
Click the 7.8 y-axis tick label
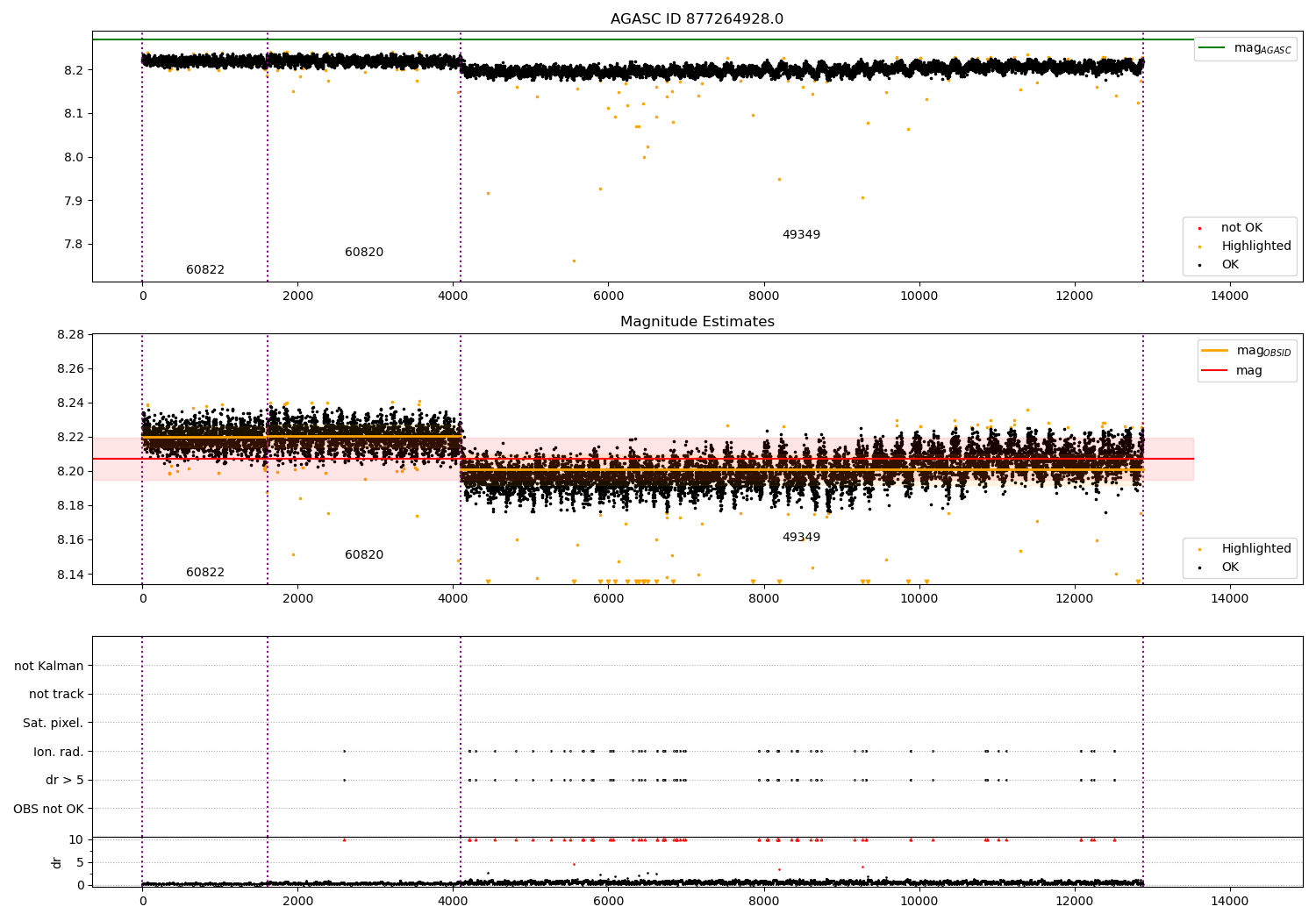click(x=73, y=245)
